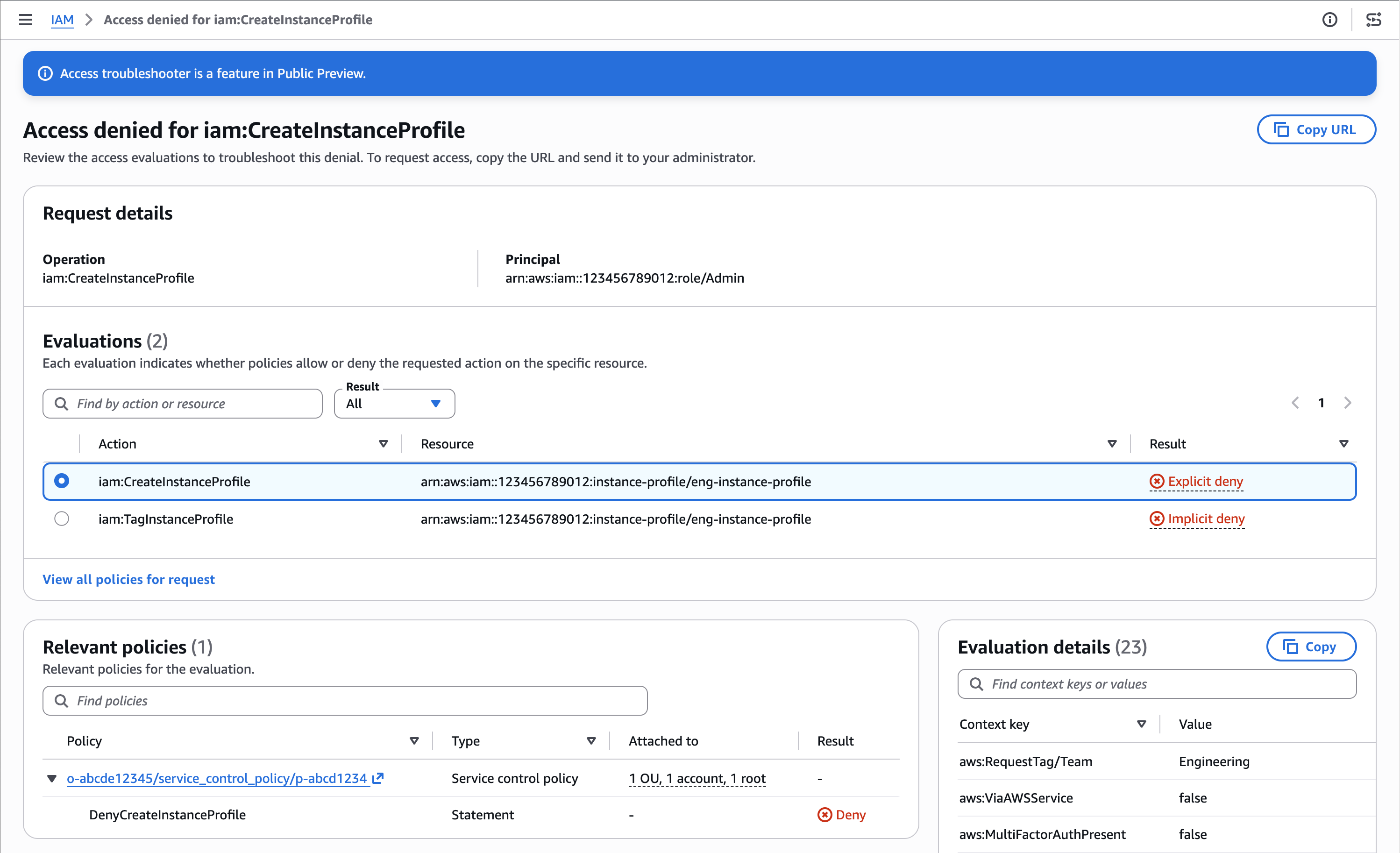Sort evaluations by Resource column arrow

tap(1112, 444)
